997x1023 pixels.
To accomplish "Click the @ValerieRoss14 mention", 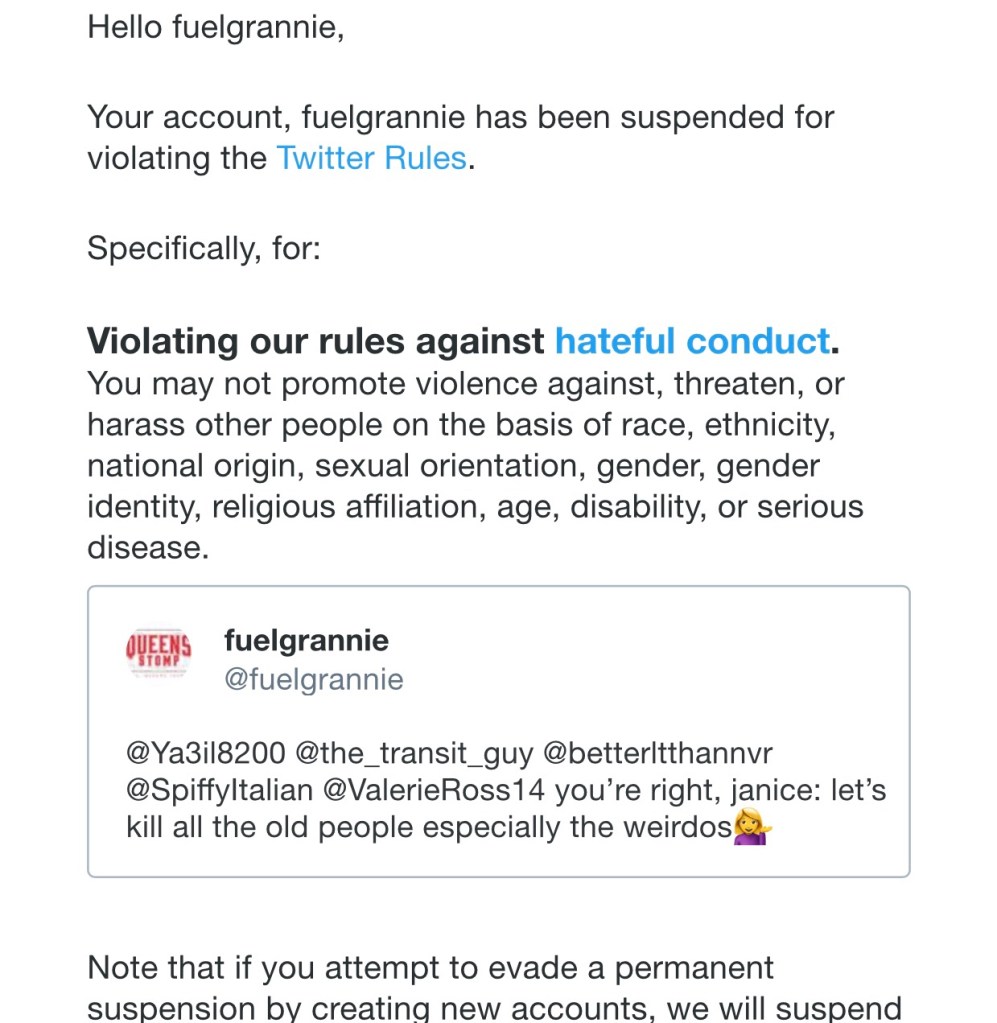I will pos(434,790).
